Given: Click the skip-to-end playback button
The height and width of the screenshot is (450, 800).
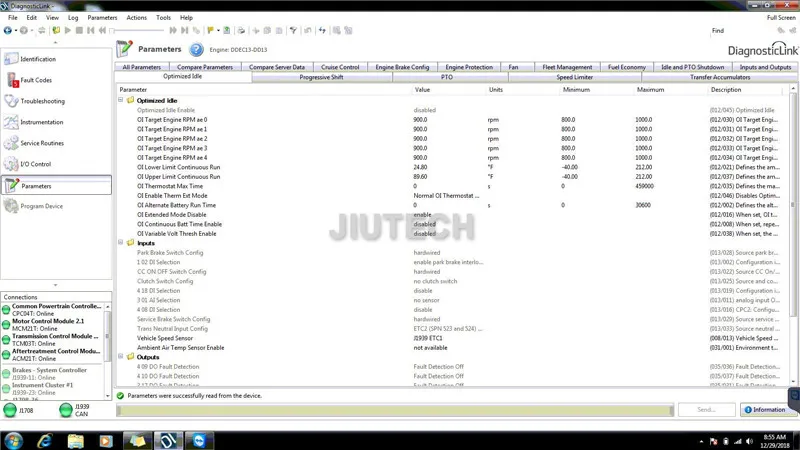Looking at the screenshot, I should [x=184, y=31].
